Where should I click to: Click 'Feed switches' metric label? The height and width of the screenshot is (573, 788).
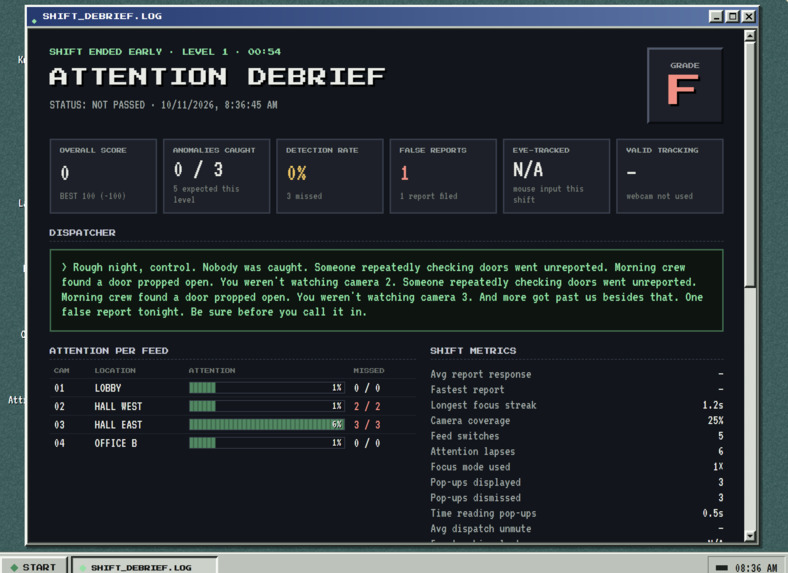click(x=464, y=436)
